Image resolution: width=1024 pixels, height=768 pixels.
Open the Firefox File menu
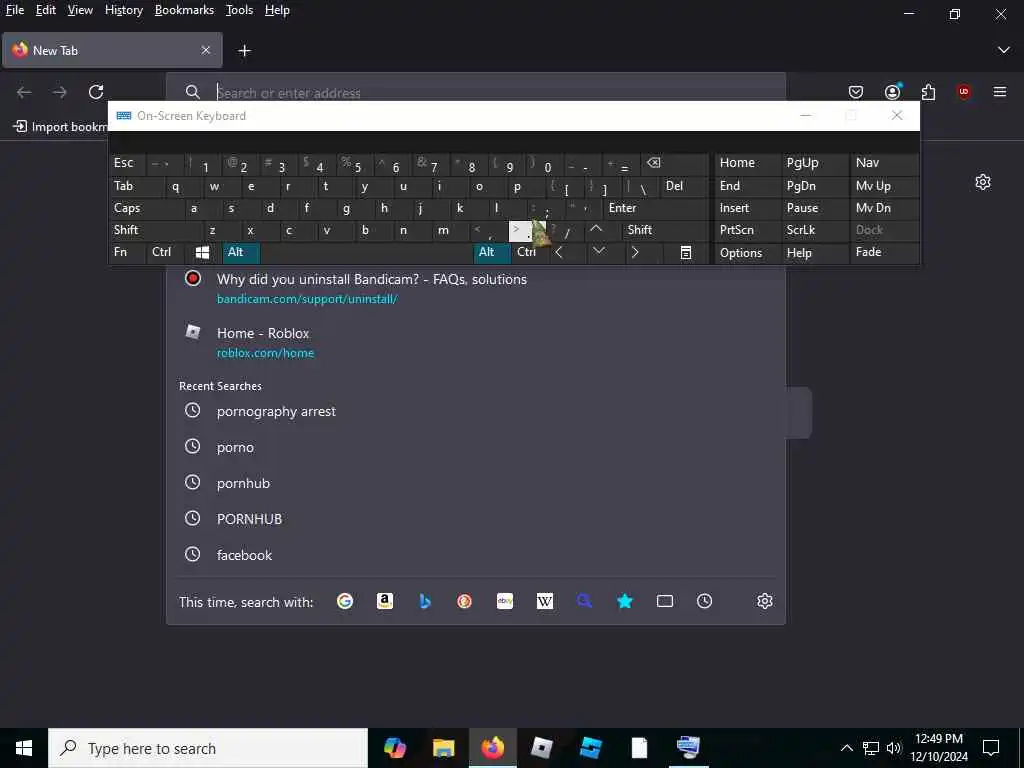14,10
